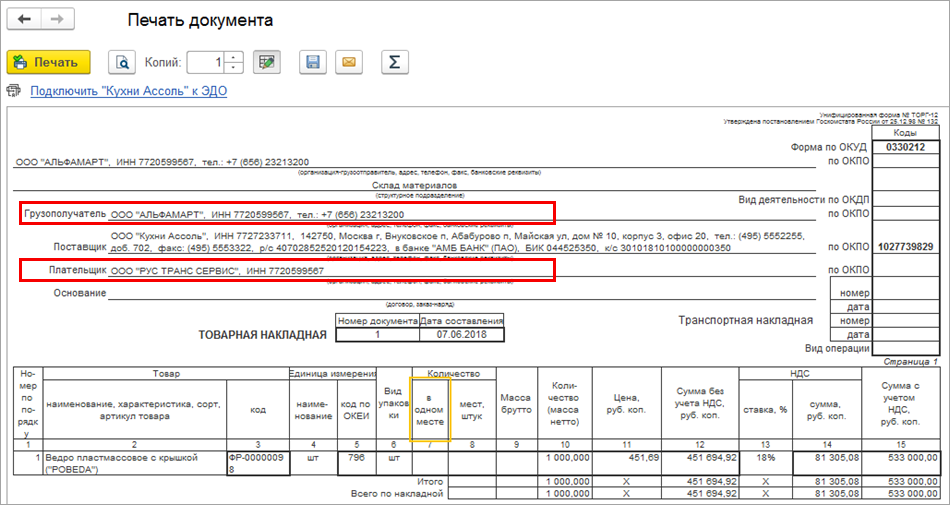The height and width of the screenshot is (505, 950).
Task: Click the Склад материалов text
Action: [x=416, y=185]
